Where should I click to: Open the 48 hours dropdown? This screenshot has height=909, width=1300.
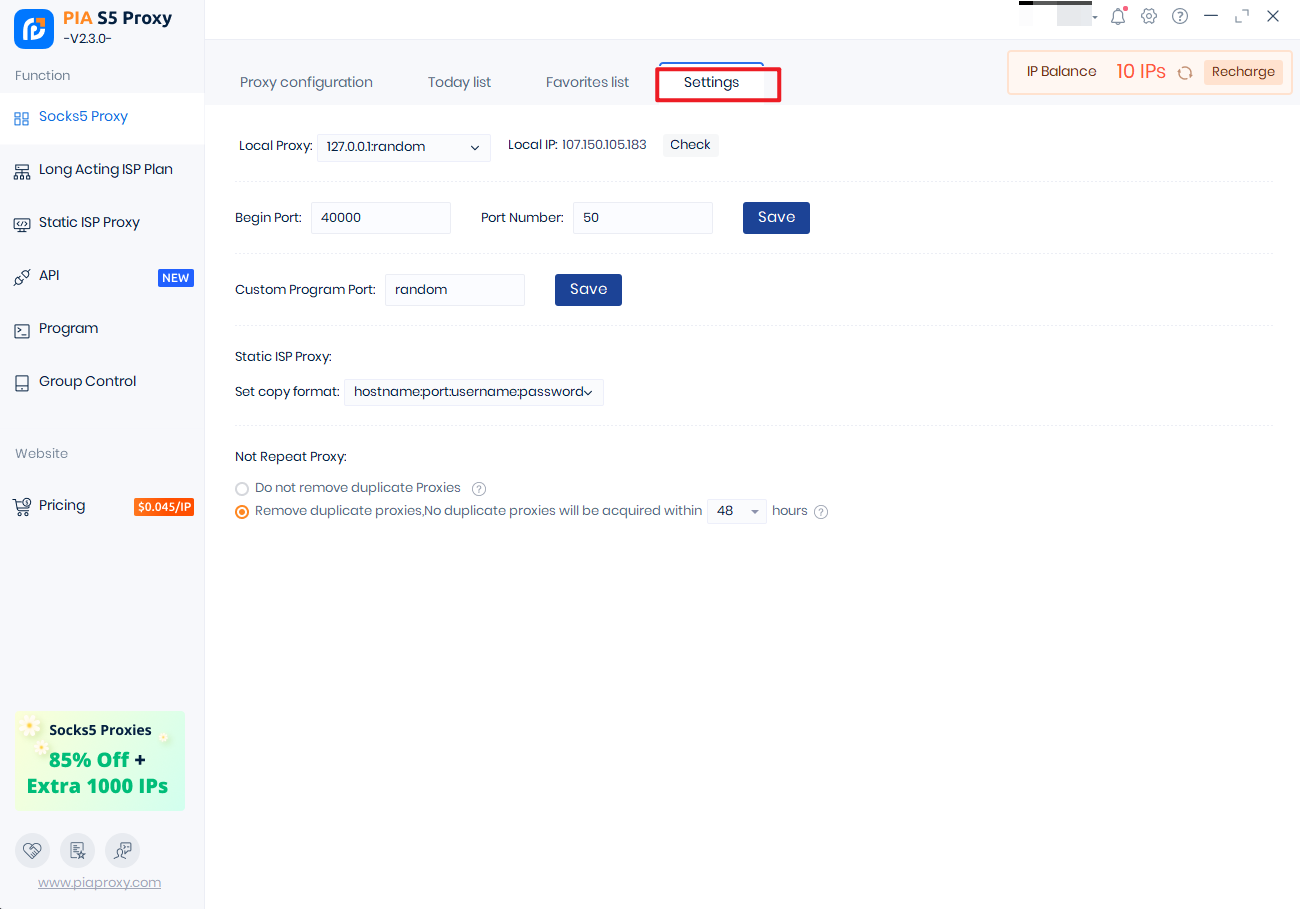pyautogui.click(x=736, y=511)
